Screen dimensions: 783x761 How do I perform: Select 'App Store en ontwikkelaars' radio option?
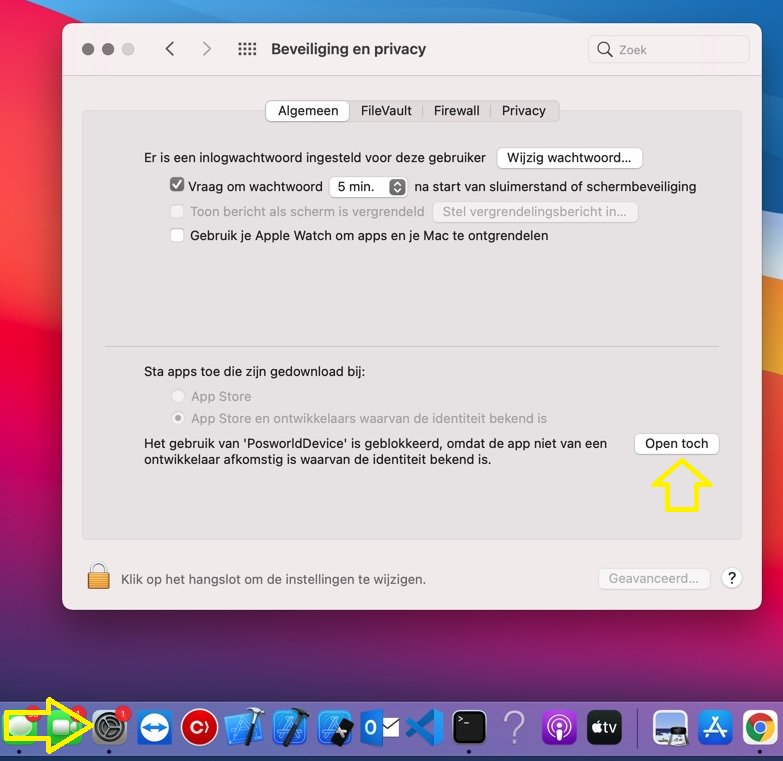(x=178, y=418)
